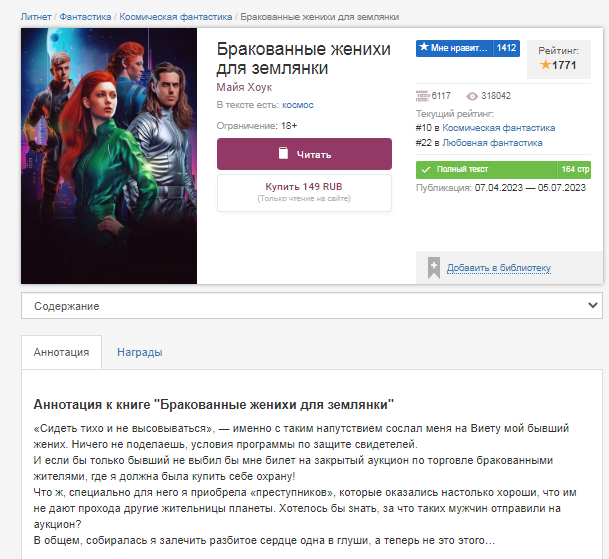Click the green checkmark on Полный текст

426,170
